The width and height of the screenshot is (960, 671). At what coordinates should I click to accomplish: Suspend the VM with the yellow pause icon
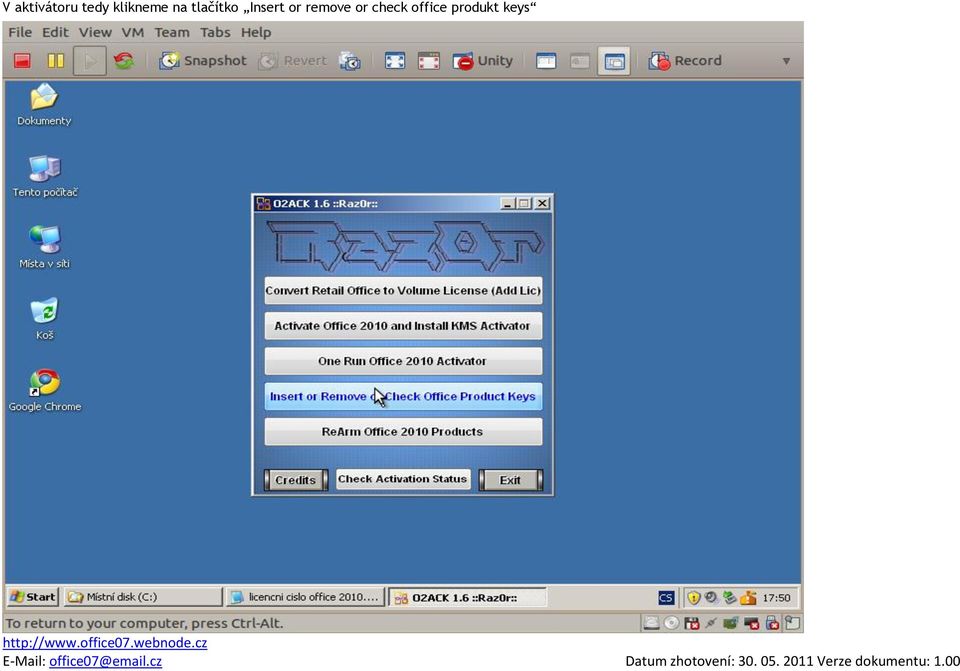pos(56,61)
